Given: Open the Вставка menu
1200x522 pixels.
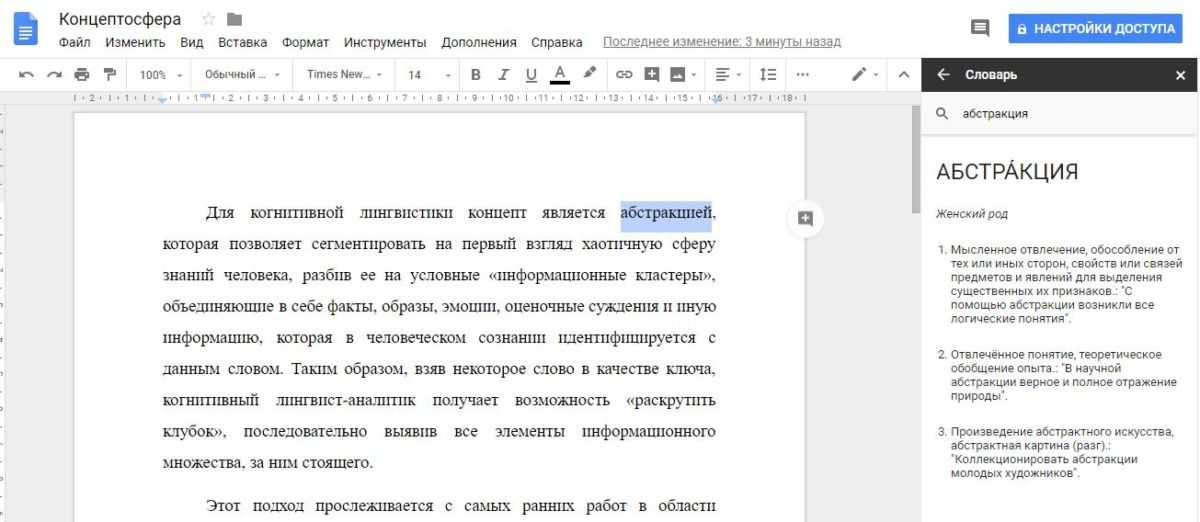Looking at the screenshot, I should tap(242, 42).
